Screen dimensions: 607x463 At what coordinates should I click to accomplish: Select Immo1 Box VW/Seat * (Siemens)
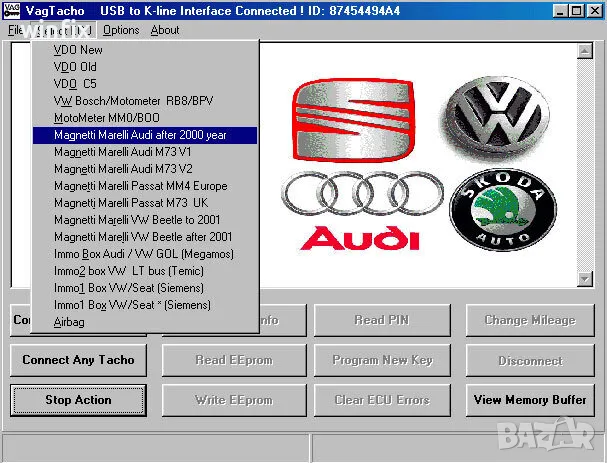pos(145,305)
